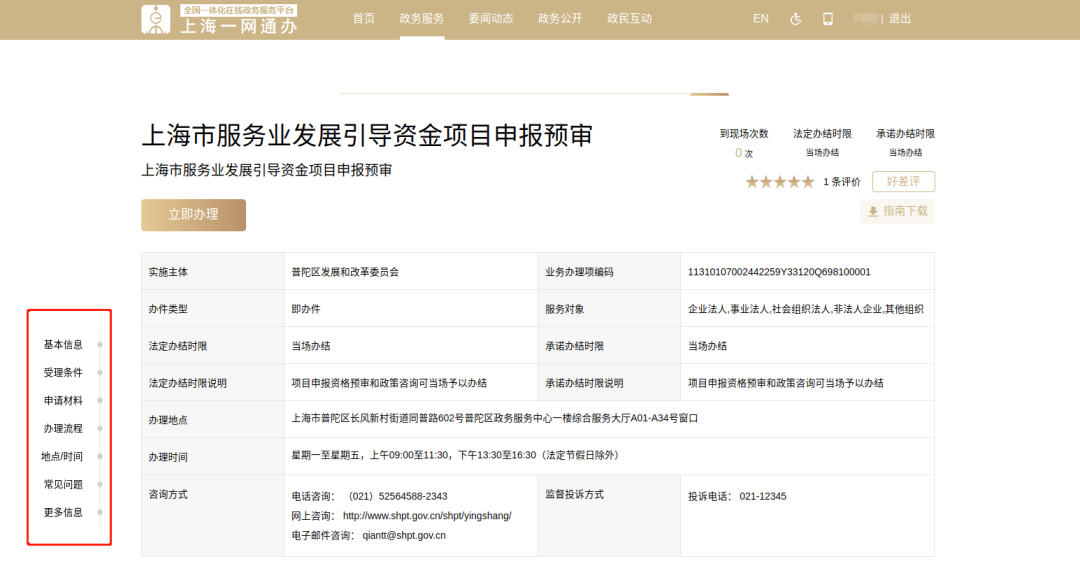
Task: Jump to 受理条件 in side navigation
Action: point(63,373)
